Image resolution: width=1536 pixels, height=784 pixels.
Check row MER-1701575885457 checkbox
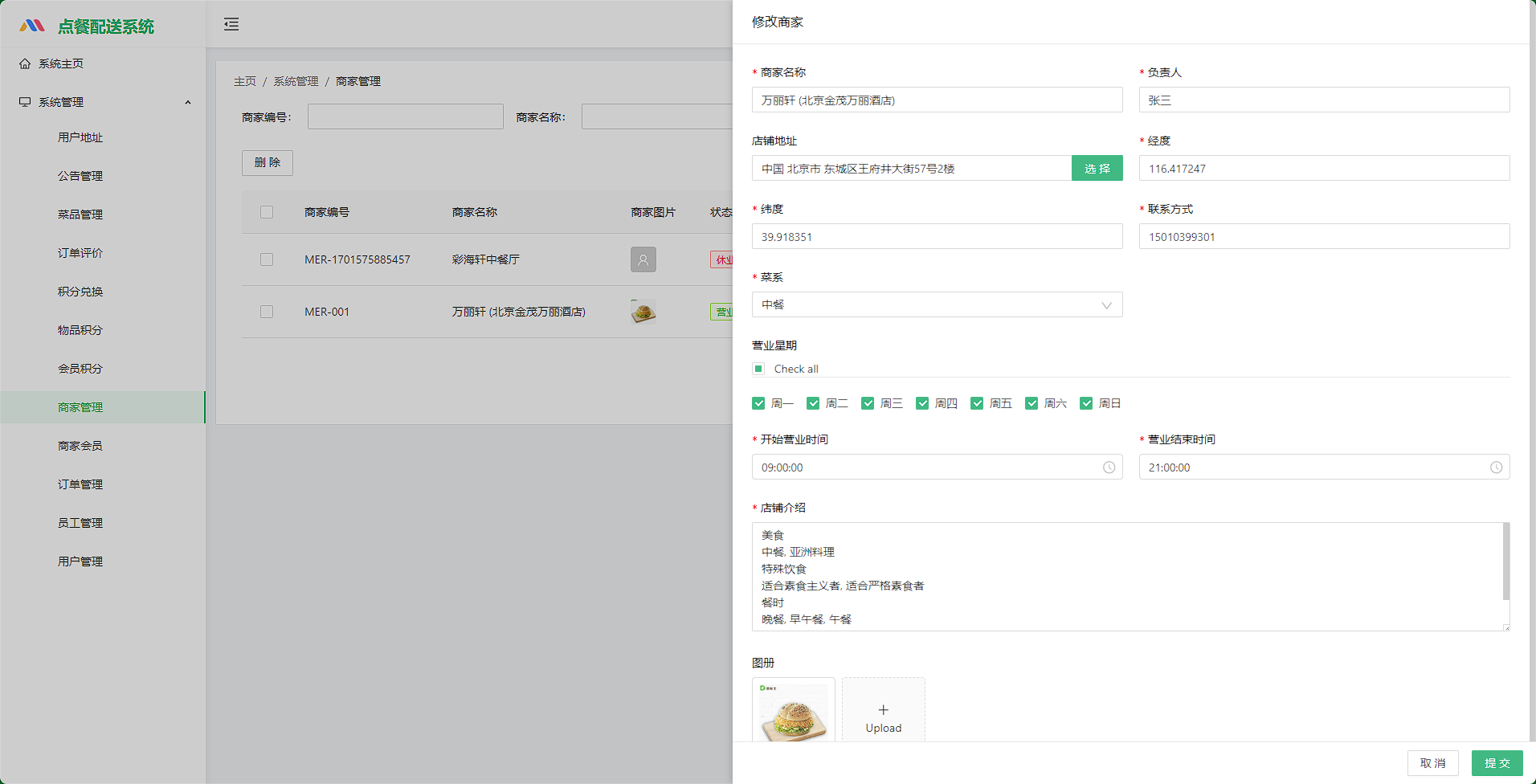267,259
